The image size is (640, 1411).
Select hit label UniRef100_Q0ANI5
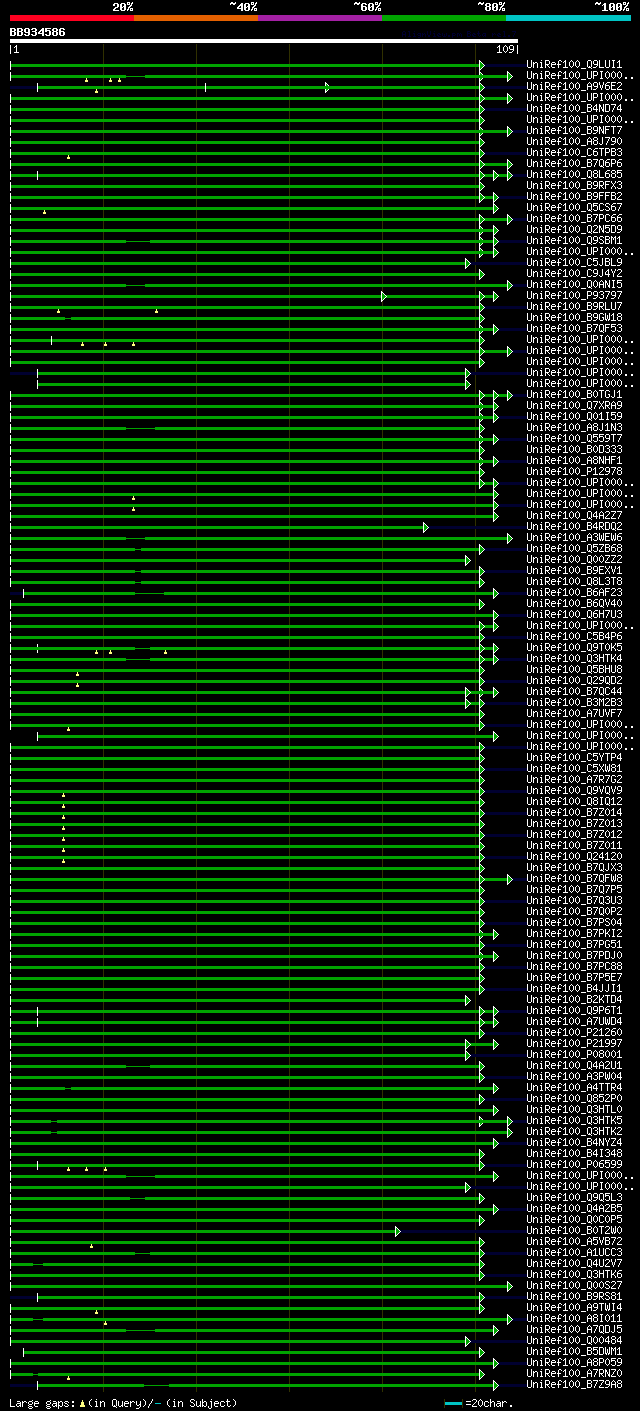click(574, 285)
